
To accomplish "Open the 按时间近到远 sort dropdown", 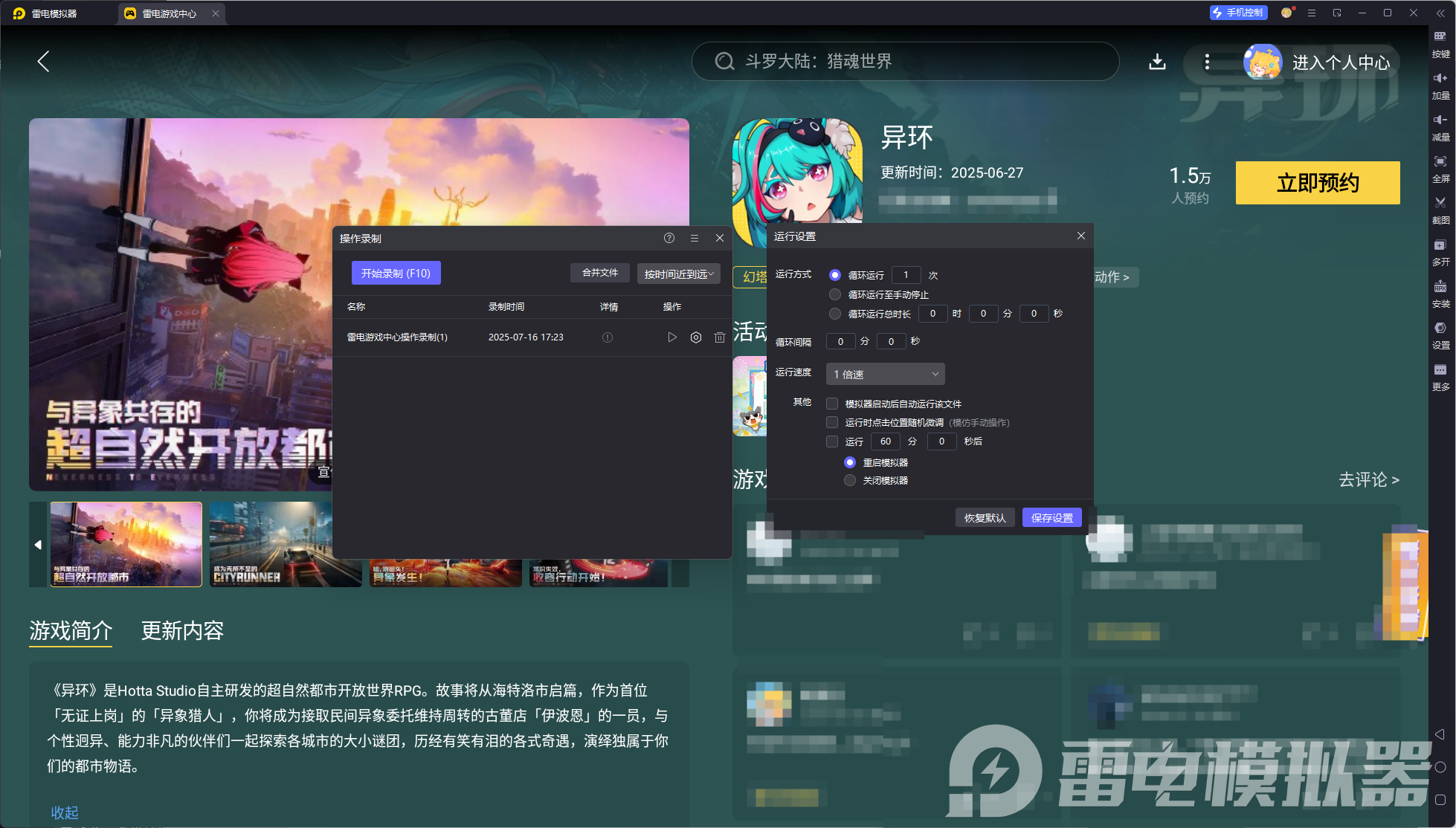I will [677, 273].
